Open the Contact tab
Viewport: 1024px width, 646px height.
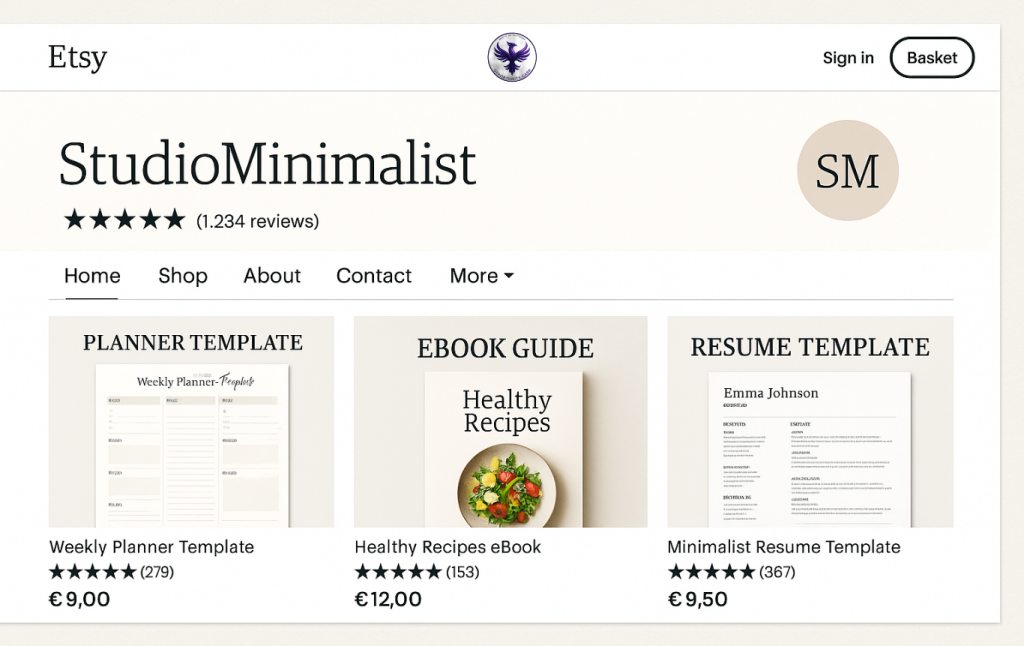click(374, 276)
